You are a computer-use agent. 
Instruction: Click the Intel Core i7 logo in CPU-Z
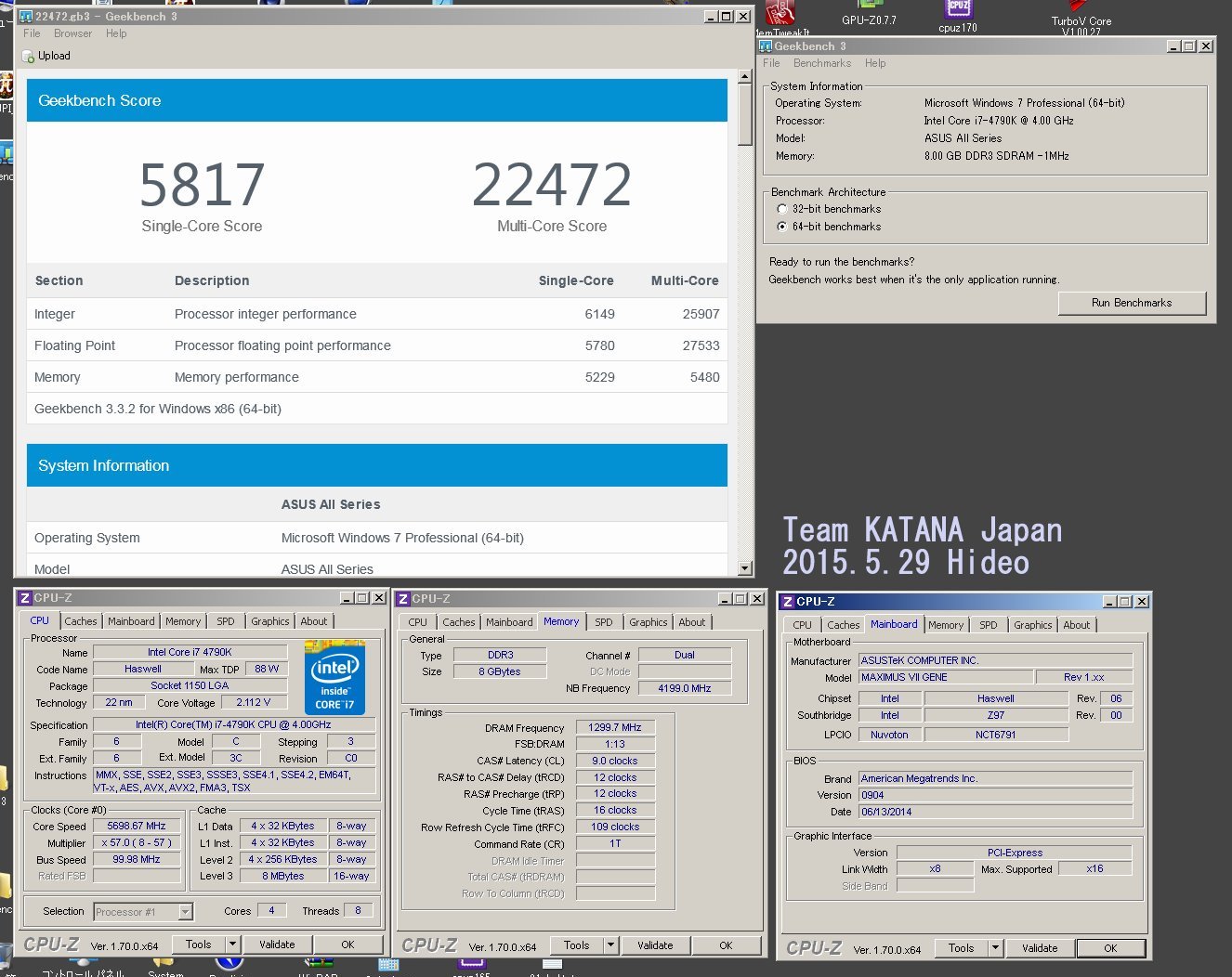(334, 677)
